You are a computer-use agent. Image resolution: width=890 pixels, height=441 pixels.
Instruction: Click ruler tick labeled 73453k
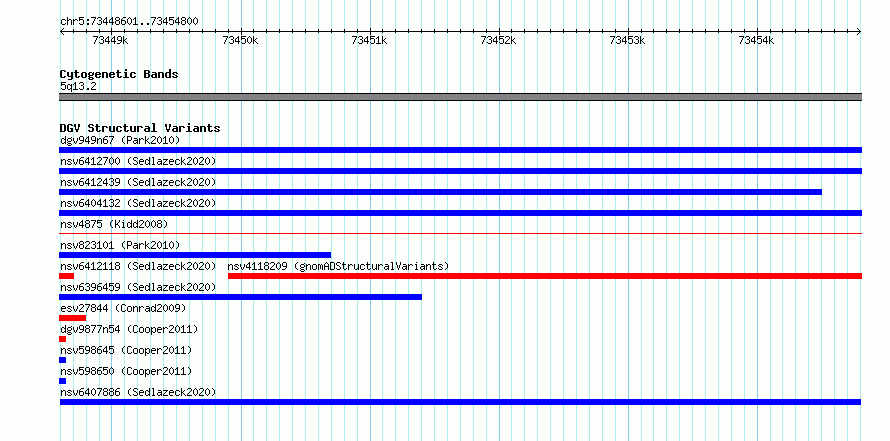[x=628, y=40]
